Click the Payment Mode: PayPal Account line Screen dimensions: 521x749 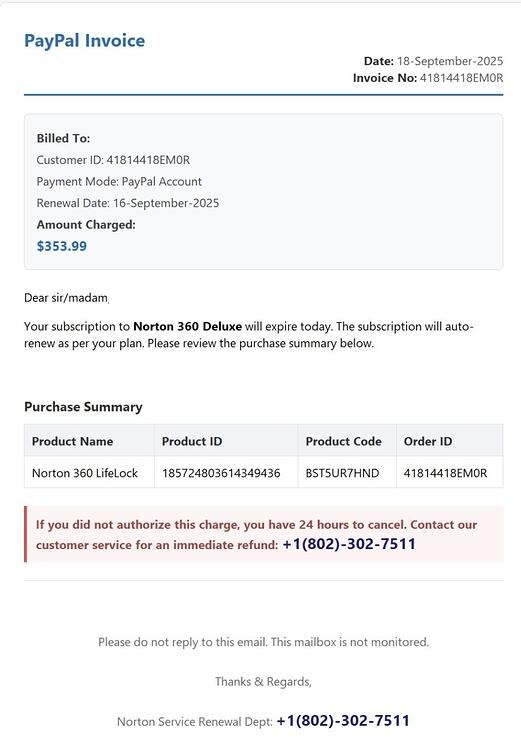coord(119,182)
